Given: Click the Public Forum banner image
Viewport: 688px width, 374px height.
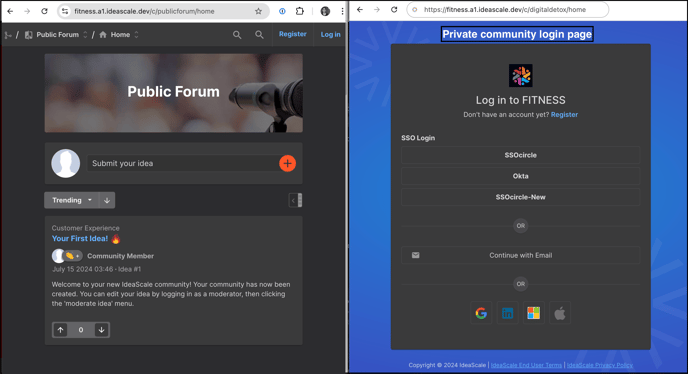Looking at the screenshot, I should [174, 93].
